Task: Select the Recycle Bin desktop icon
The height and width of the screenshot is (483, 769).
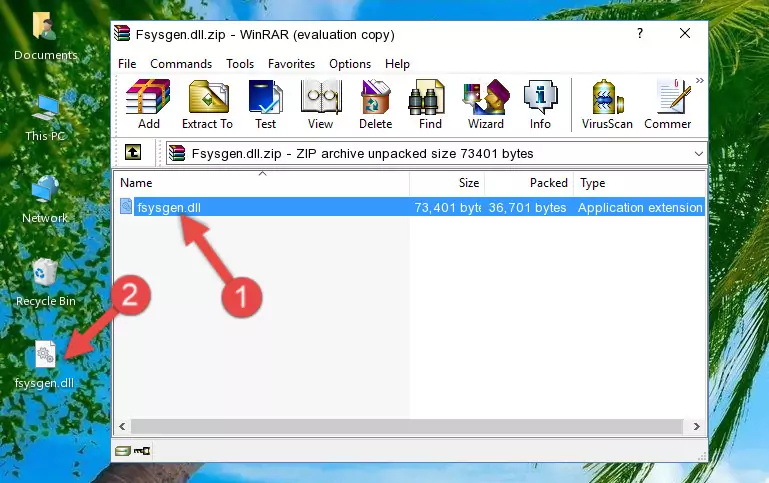Action: pos(45,282)
